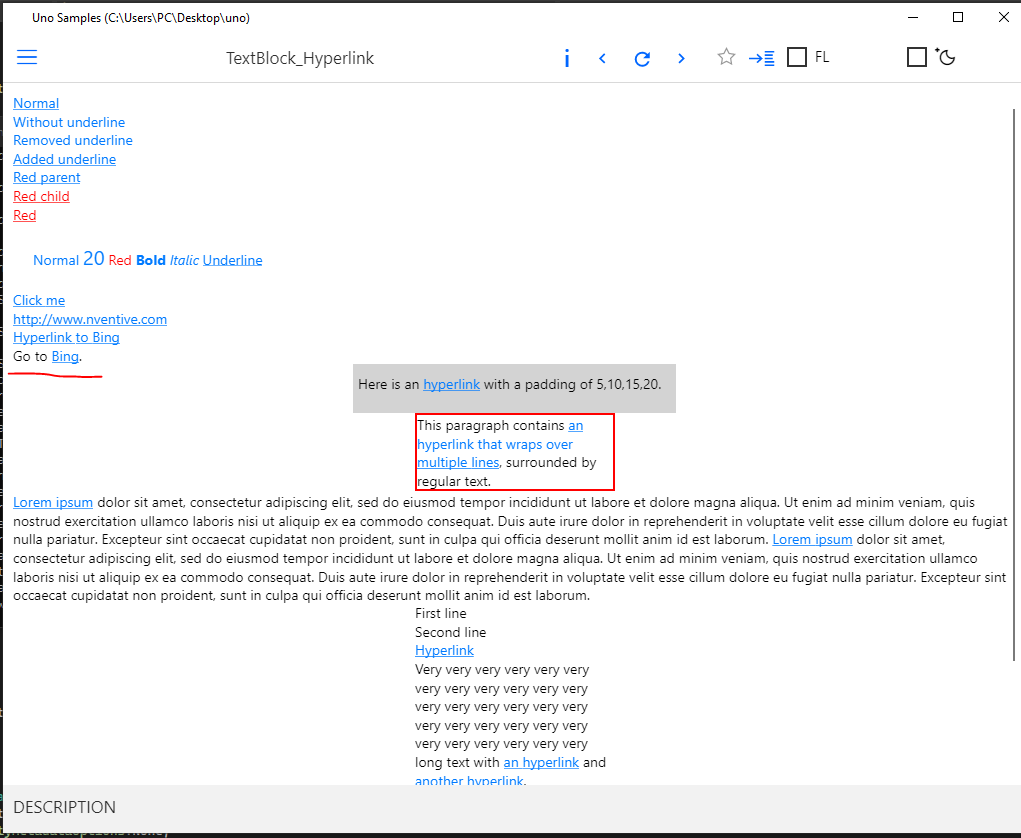Click the "Without underline" link
Viewport: 1021px width, 838px height.
tap(68, 122)
